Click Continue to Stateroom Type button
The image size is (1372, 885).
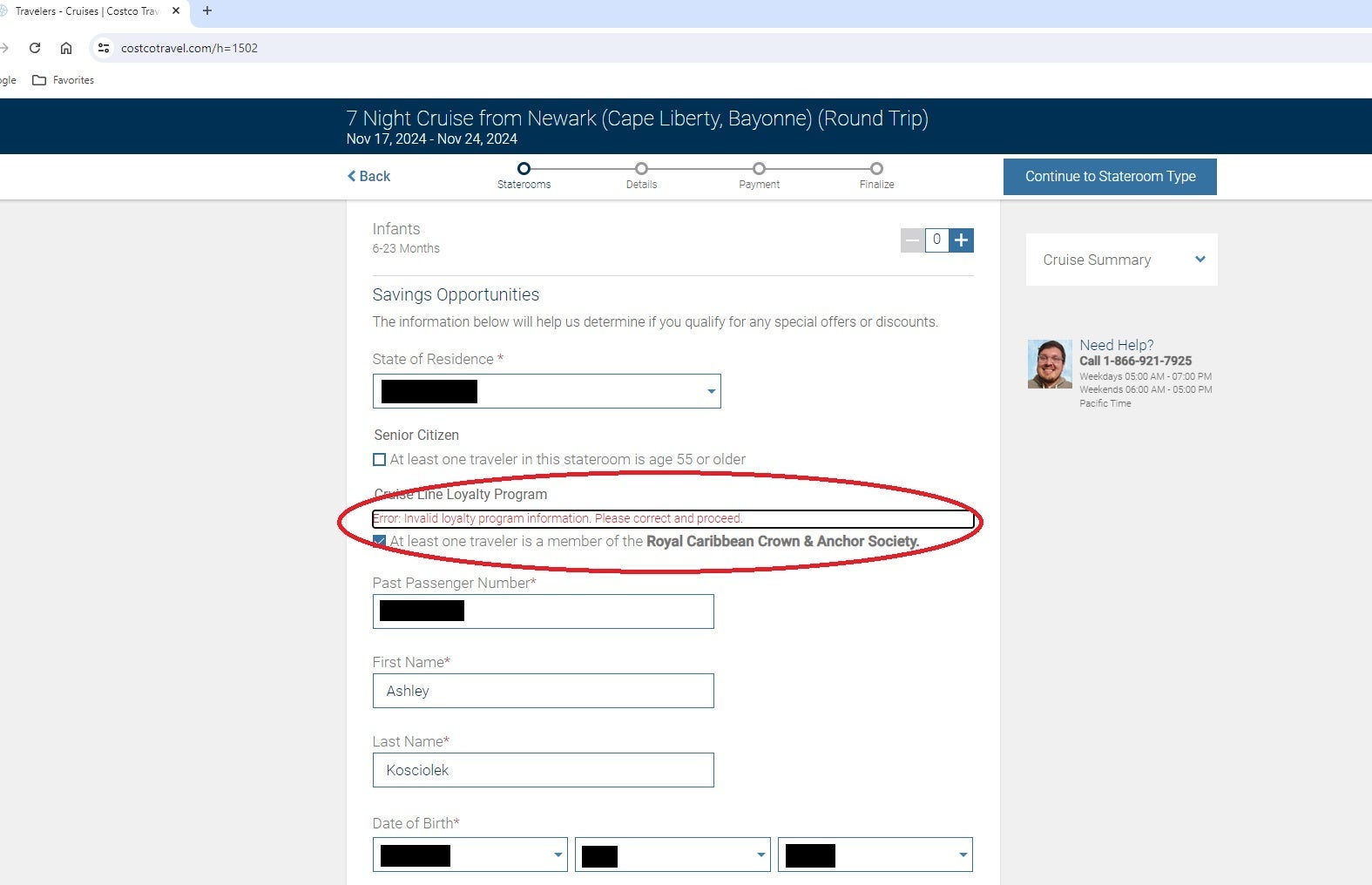click(x=1110, y=176)
